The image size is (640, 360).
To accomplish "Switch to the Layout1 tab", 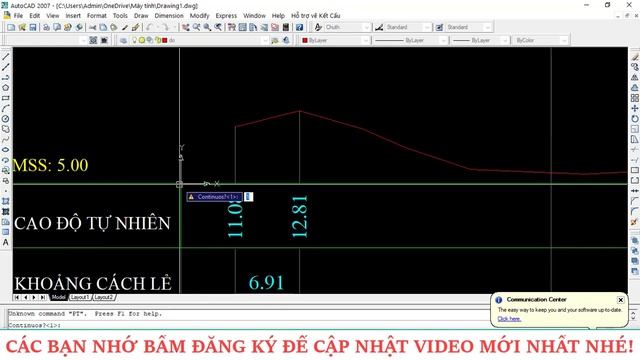I will [80, 297].
